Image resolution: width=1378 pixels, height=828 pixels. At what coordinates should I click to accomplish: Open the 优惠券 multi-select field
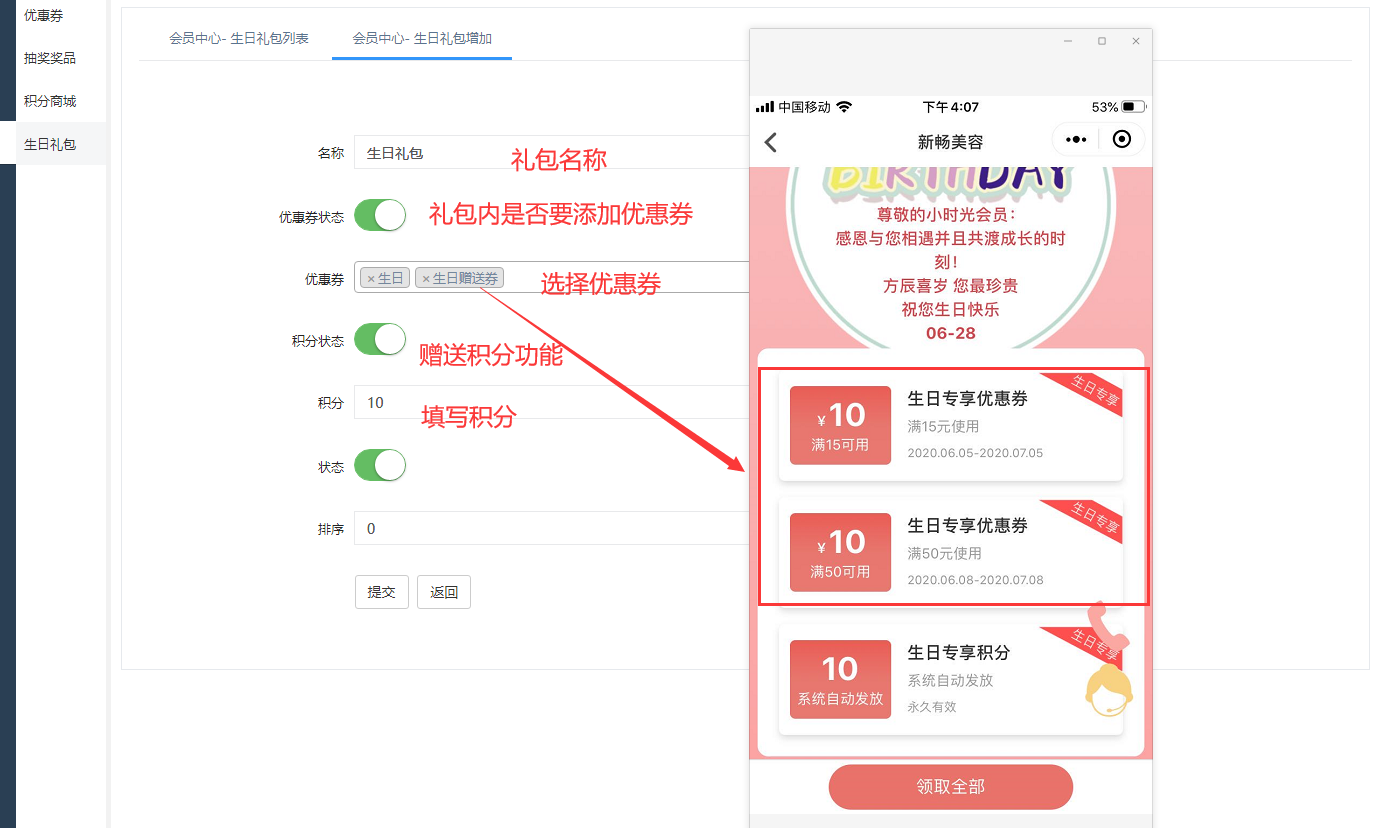click(552, 277)
